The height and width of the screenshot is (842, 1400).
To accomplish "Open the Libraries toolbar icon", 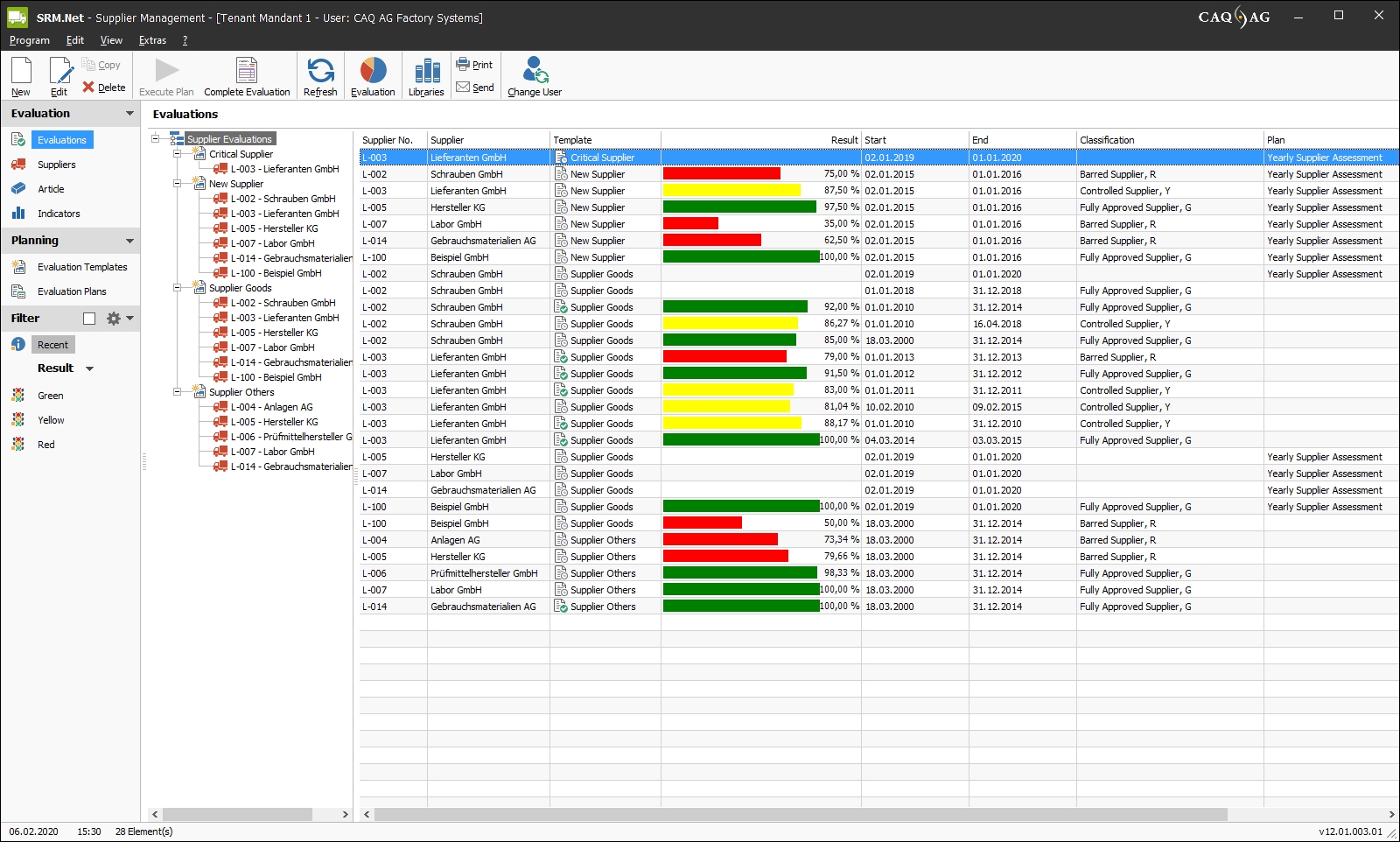I will point(426,76).
